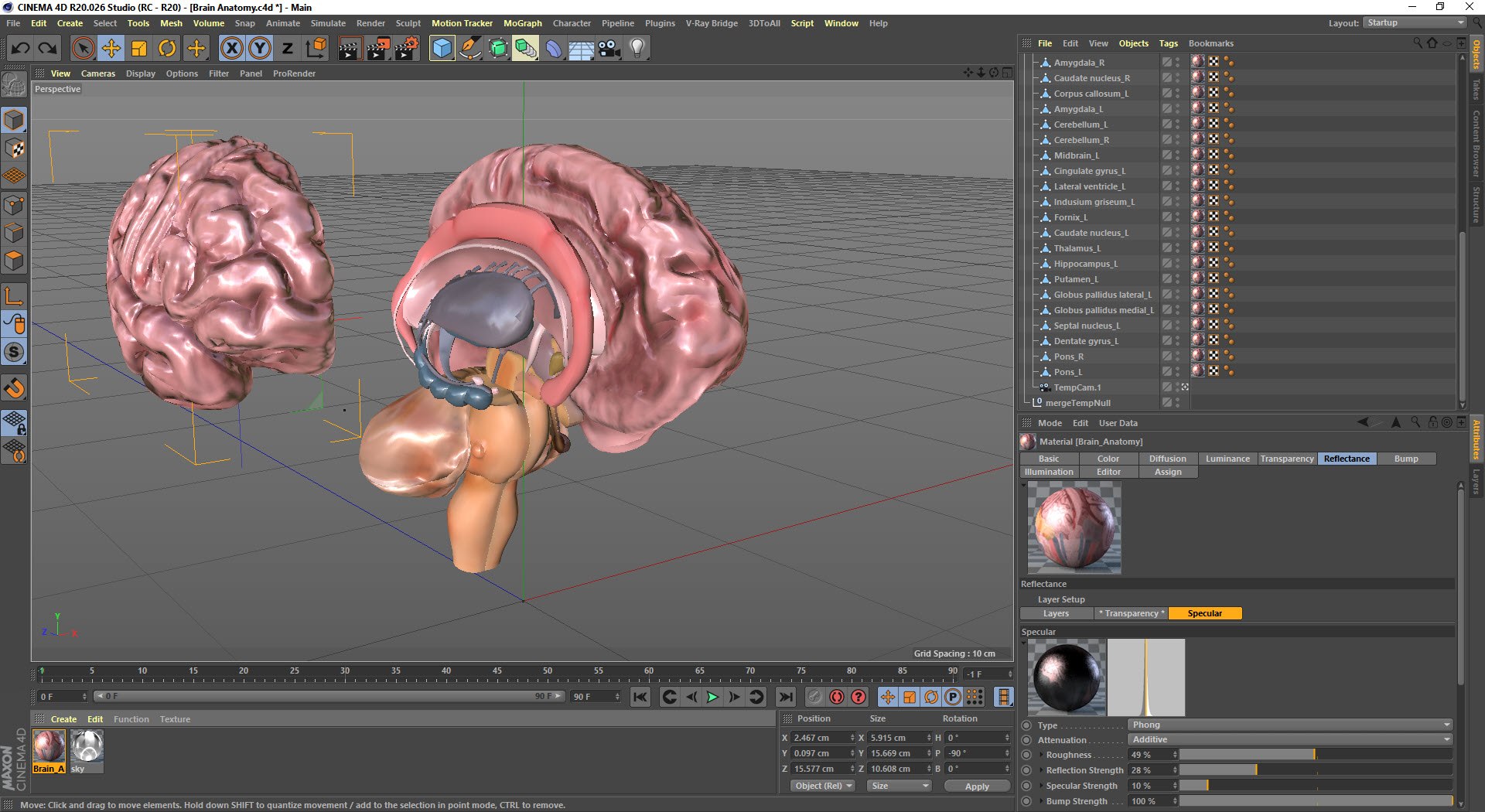Open the MoGraph menu
The image size is (1485, 812).
point(522,23)
